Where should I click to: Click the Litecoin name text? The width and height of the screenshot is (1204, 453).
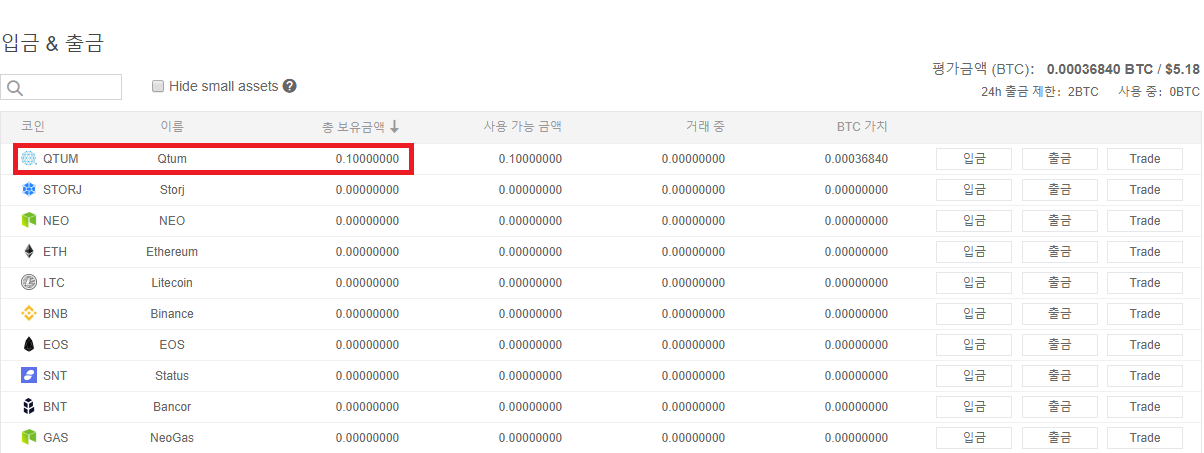pyautogui.click(x=172, y=283)
